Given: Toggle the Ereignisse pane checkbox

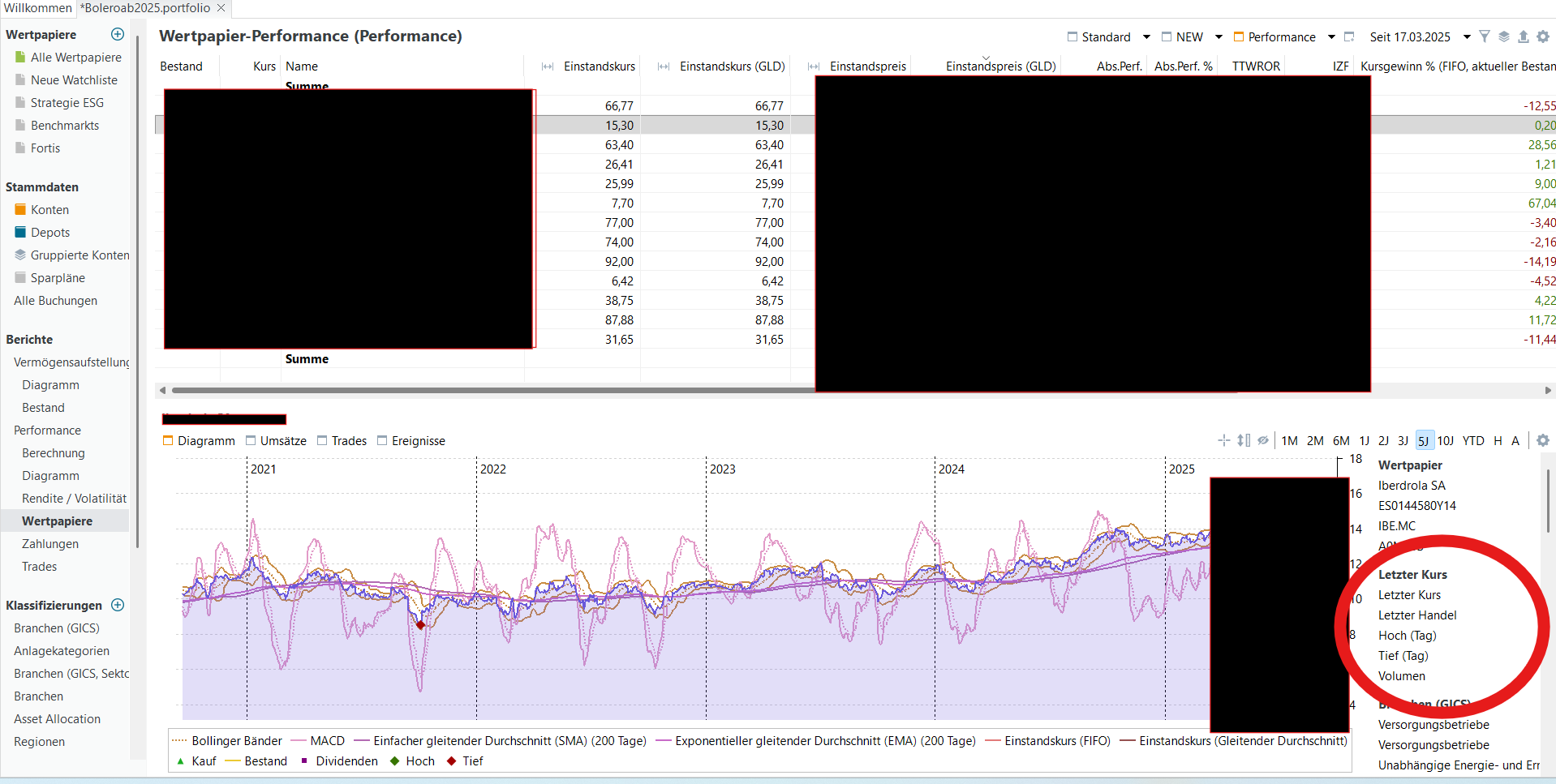Looking at the screenshot, I should click(x=383, y=441).
